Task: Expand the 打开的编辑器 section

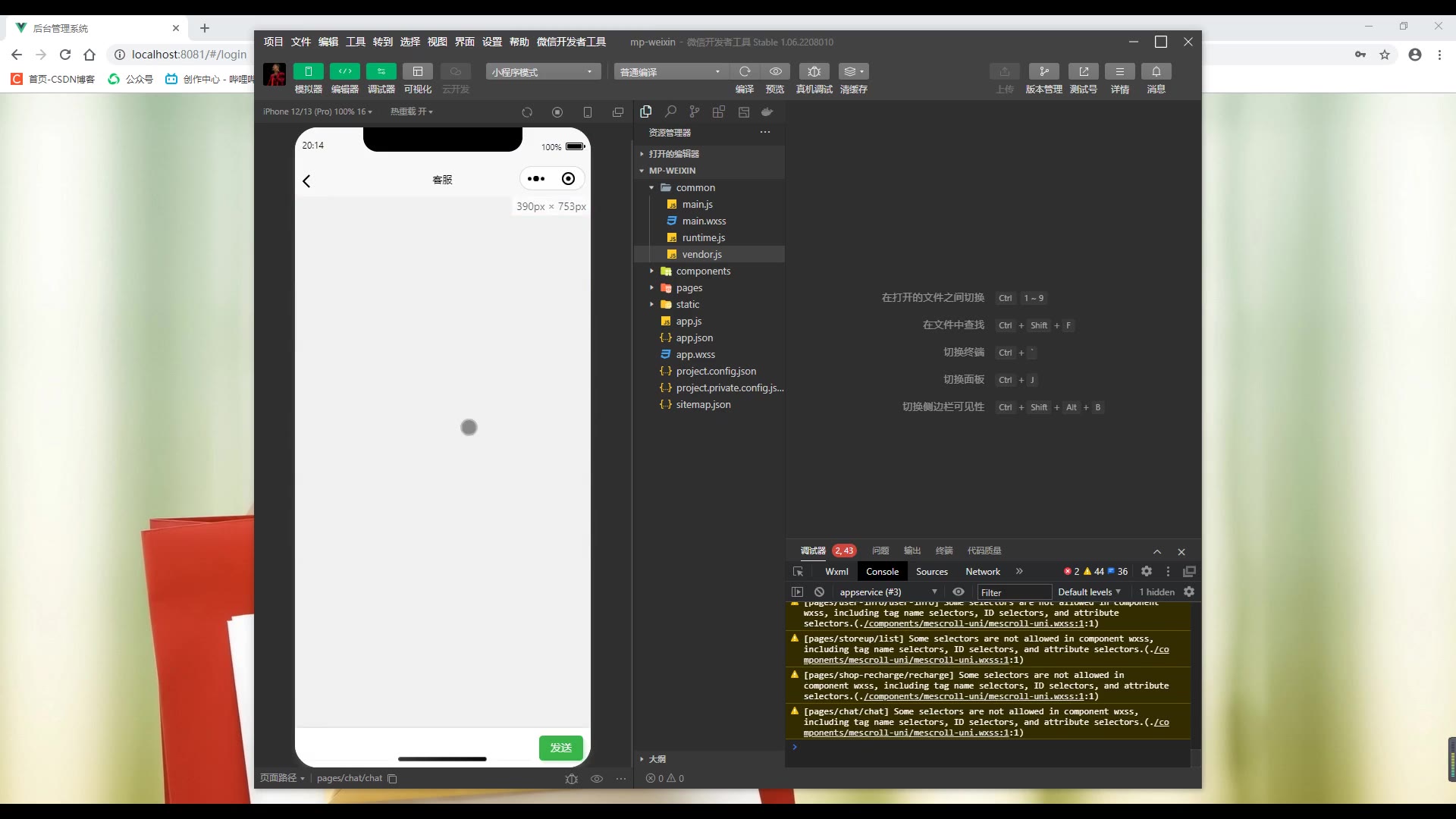Action: click(709, 154)
